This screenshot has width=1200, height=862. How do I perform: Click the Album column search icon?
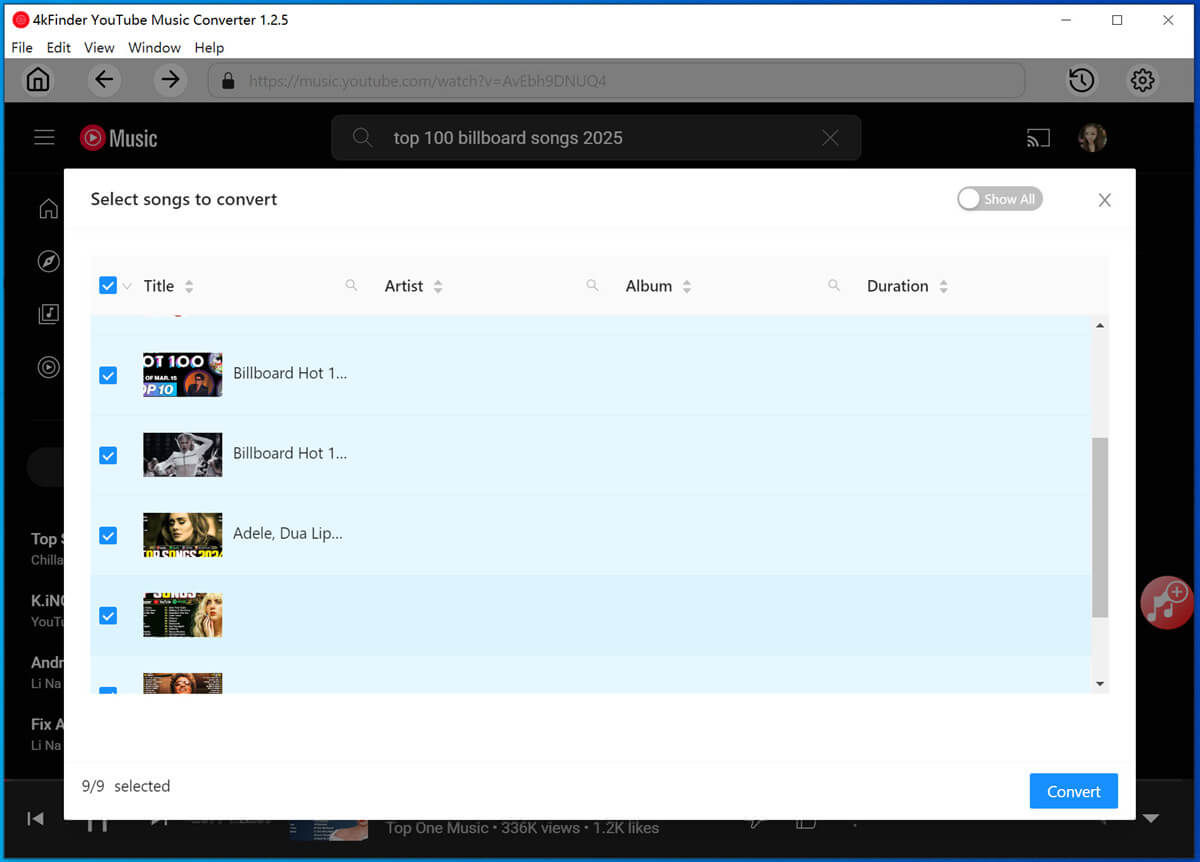[x=834, y=286]
